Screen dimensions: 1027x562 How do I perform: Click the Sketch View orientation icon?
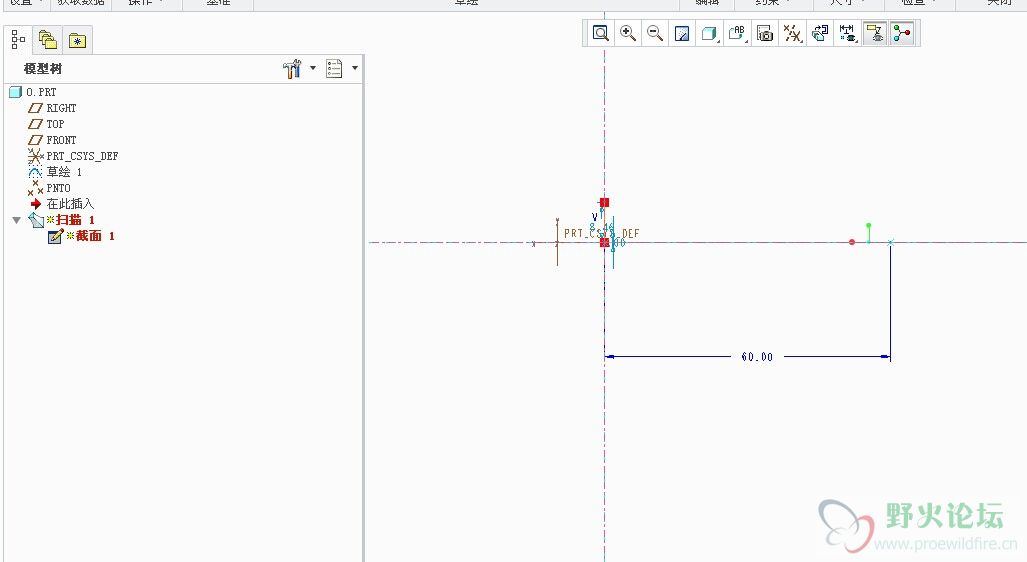point(820,33)
